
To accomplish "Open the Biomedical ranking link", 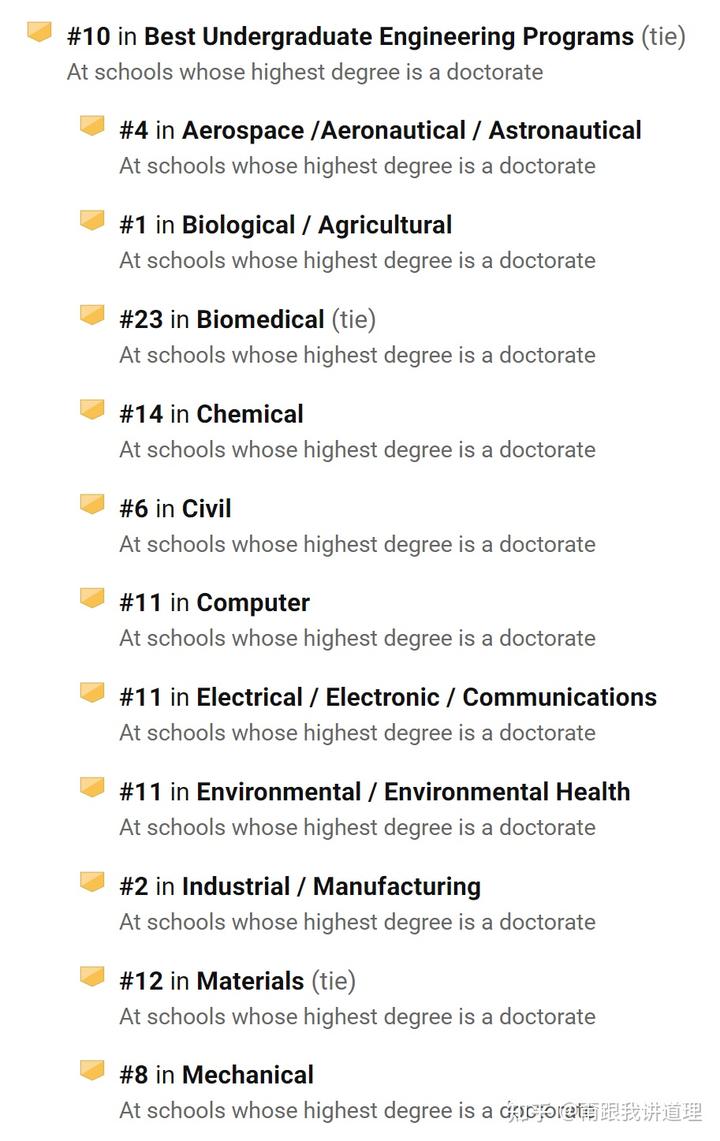I will tap(260, 319).
